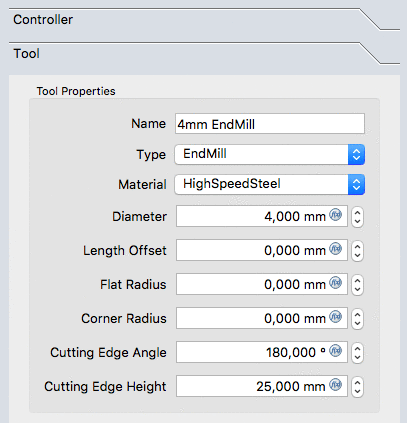Viewport: 407px width, 423px height.
Task: Open expression editor icon in Diameter field
Action: (x=336, y=215)
